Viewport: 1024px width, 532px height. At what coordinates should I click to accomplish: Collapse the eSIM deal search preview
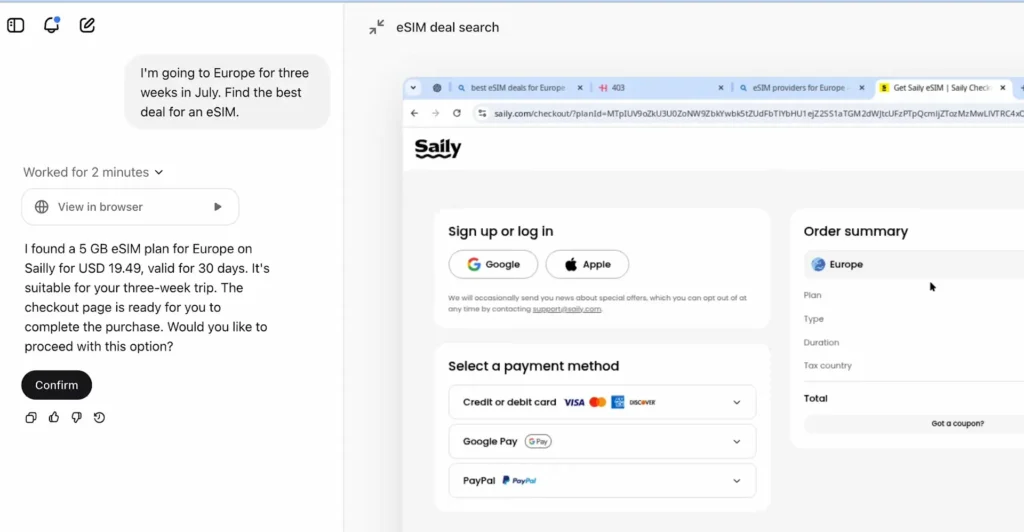(376, 27)
